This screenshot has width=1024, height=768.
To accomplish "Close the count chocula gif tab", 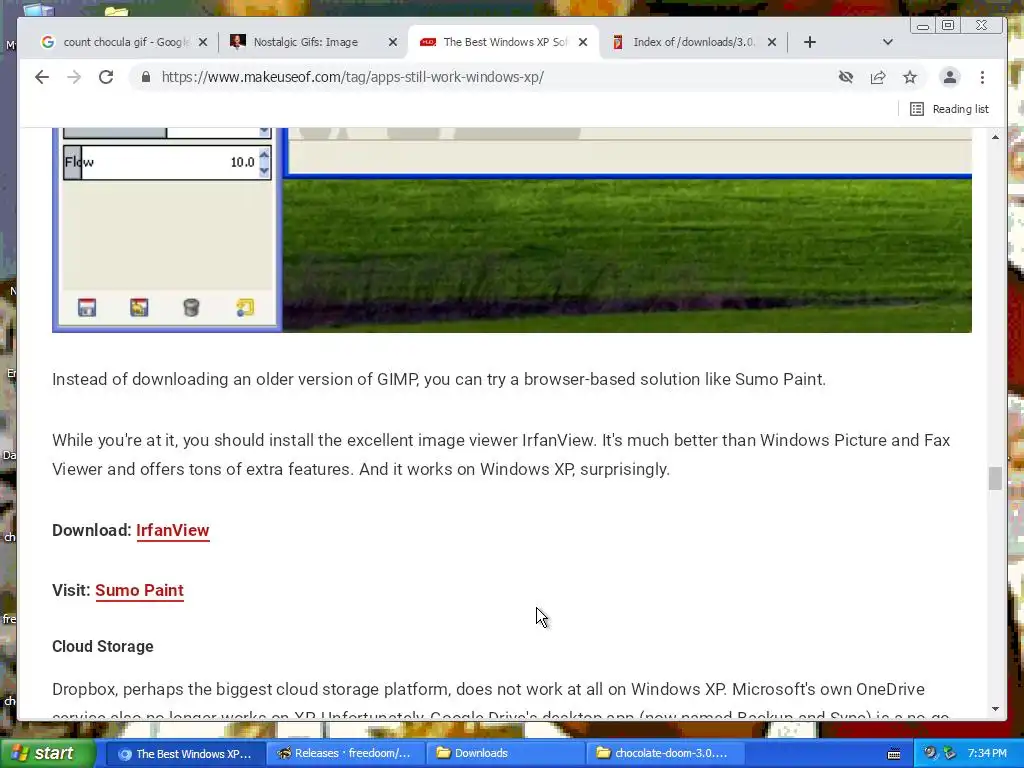I will click(x=203, y=42).
